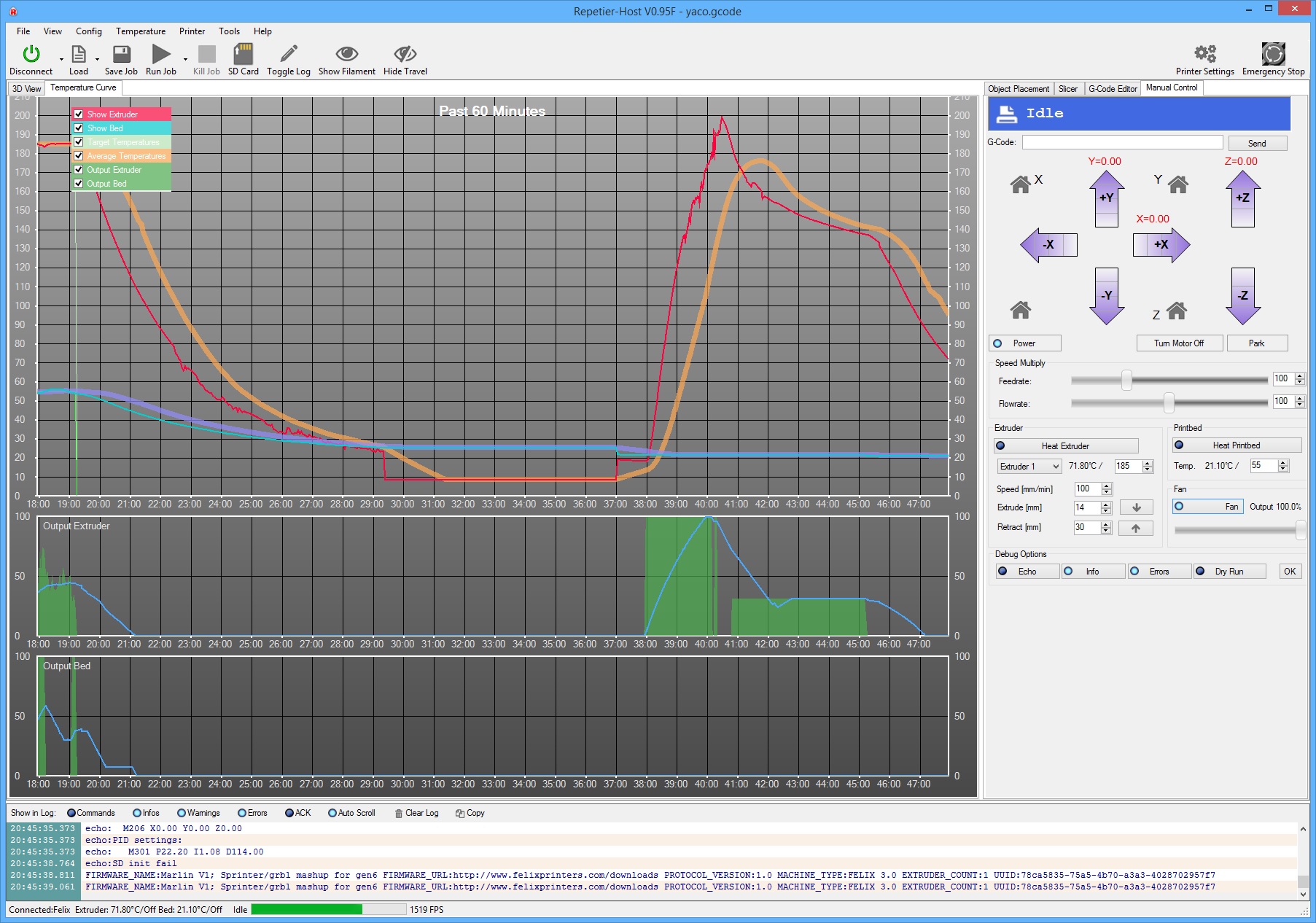Expand the Run Job dropdown arrow

click(x=185, y=60)
